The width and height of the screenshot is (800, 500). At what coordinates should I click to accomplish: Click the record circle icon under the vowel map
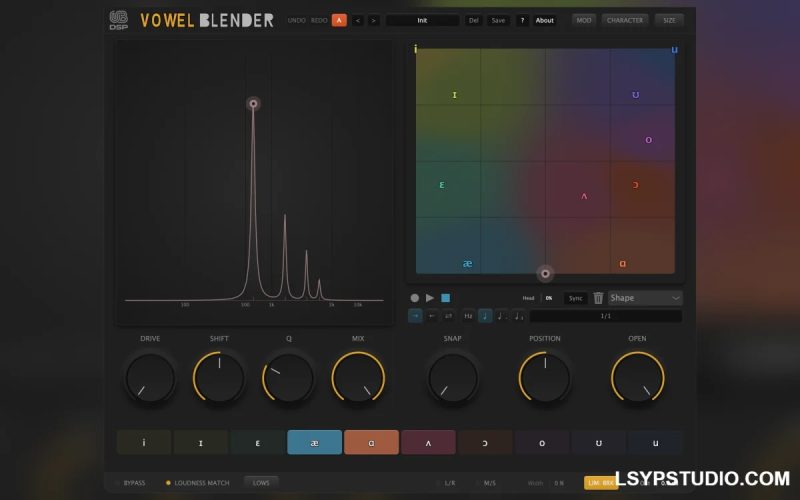coord(415,298)
